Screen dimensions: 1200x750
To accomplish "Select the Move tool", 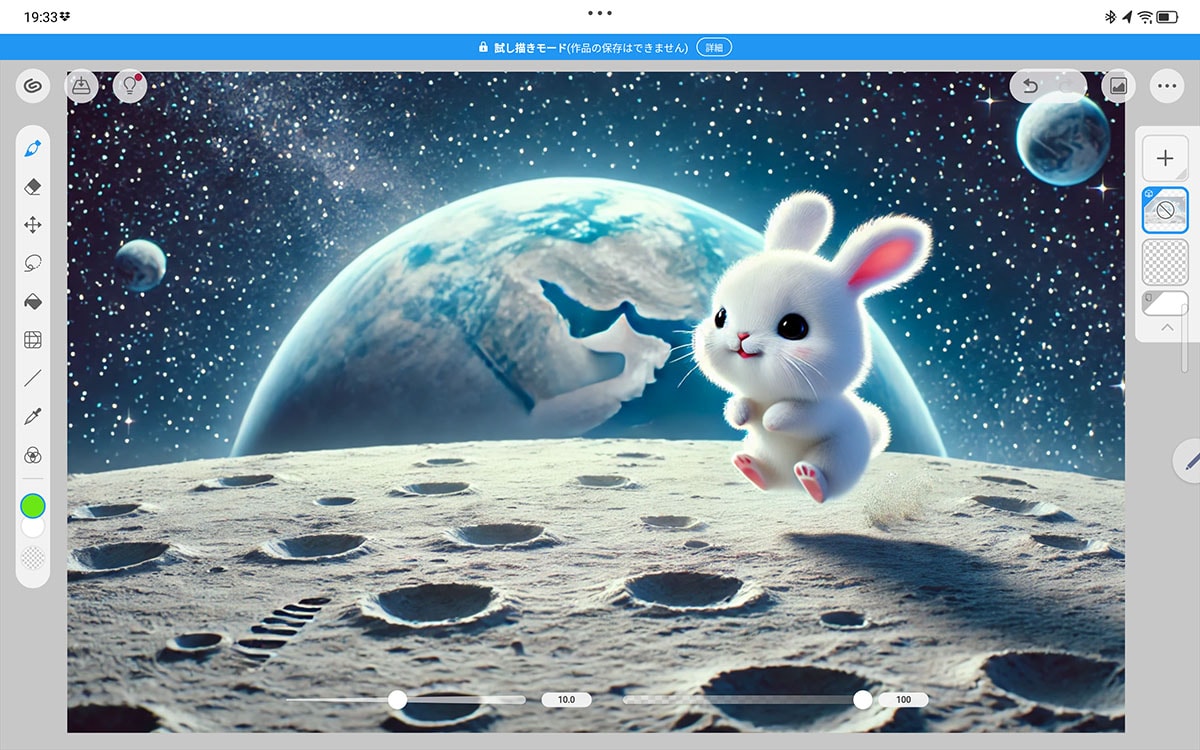I will click(x=31, y=224).
